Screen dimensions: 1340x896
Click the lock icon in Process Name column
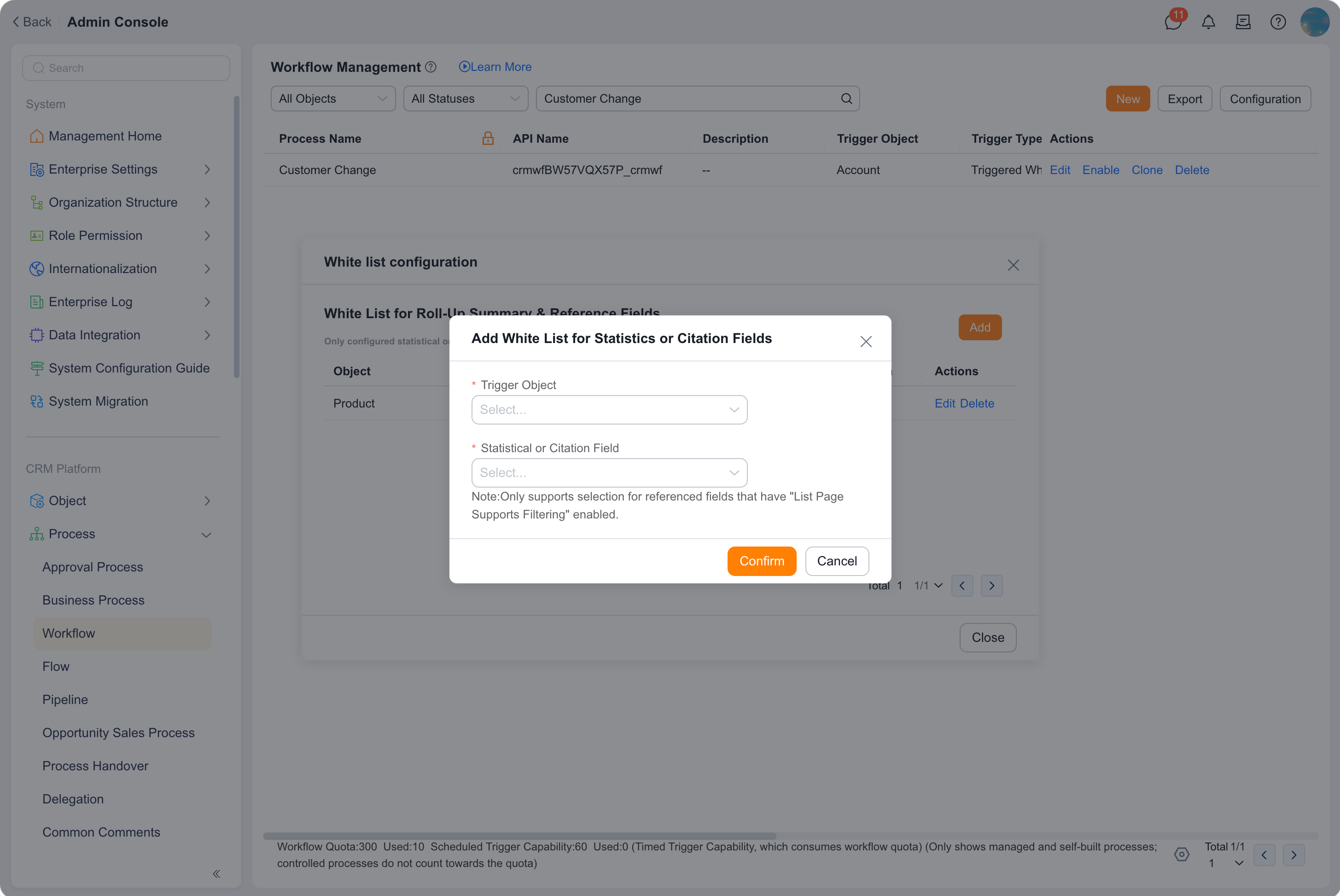click(488, 138)
